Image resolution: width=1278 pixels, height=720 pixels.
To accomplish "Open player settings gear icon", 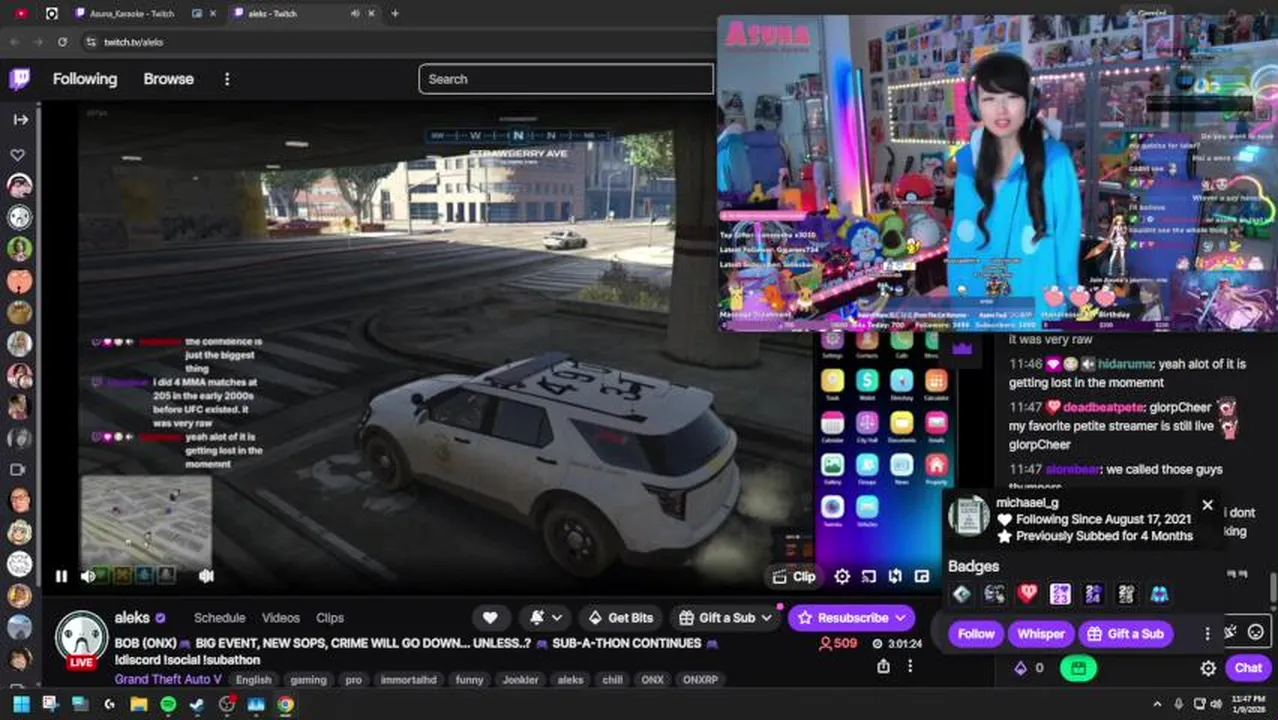I will point(842,576).
